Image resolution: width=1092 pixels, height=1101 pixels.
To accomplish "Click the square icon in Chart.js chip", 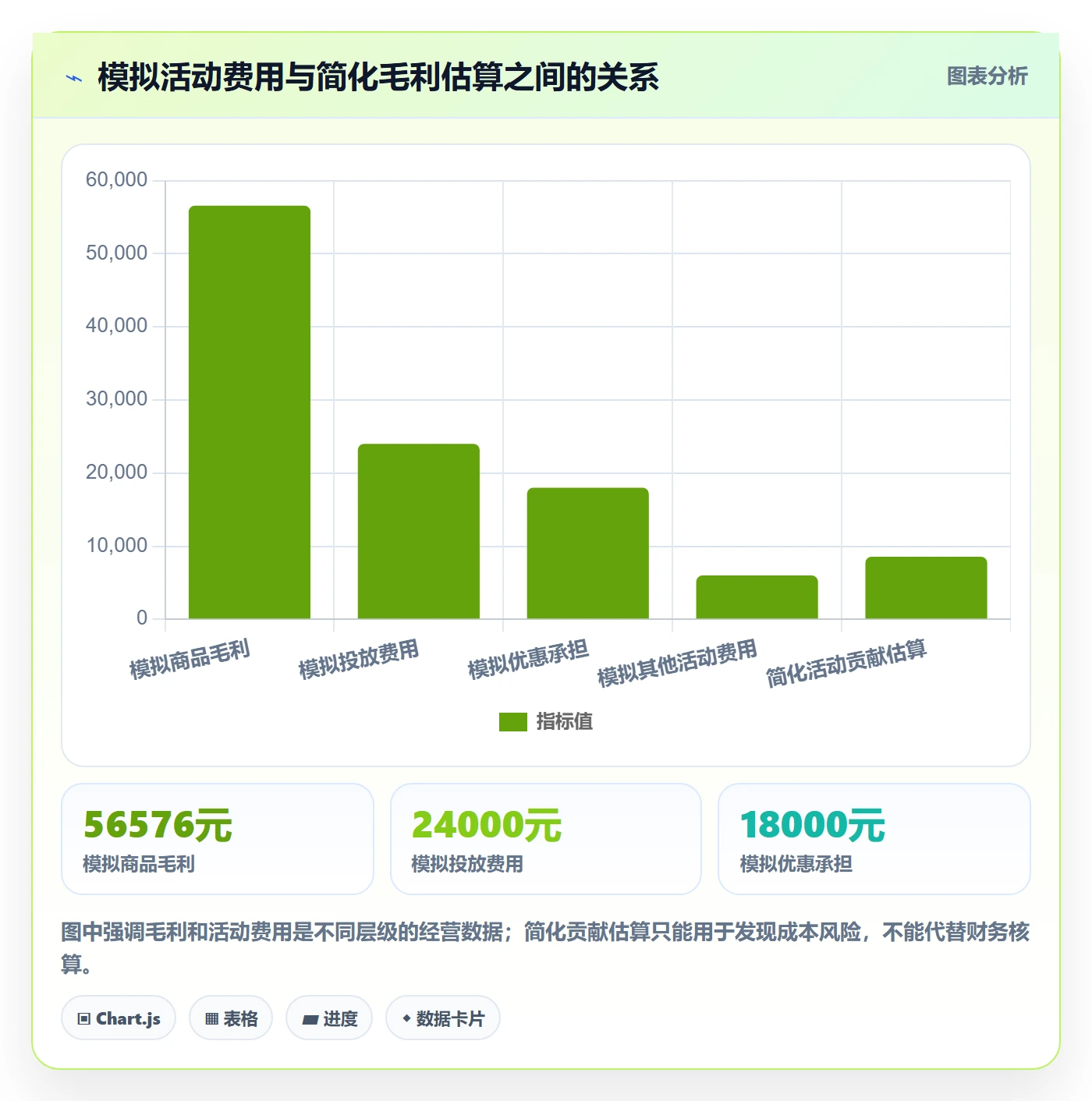I will [x=84, y=1019].
